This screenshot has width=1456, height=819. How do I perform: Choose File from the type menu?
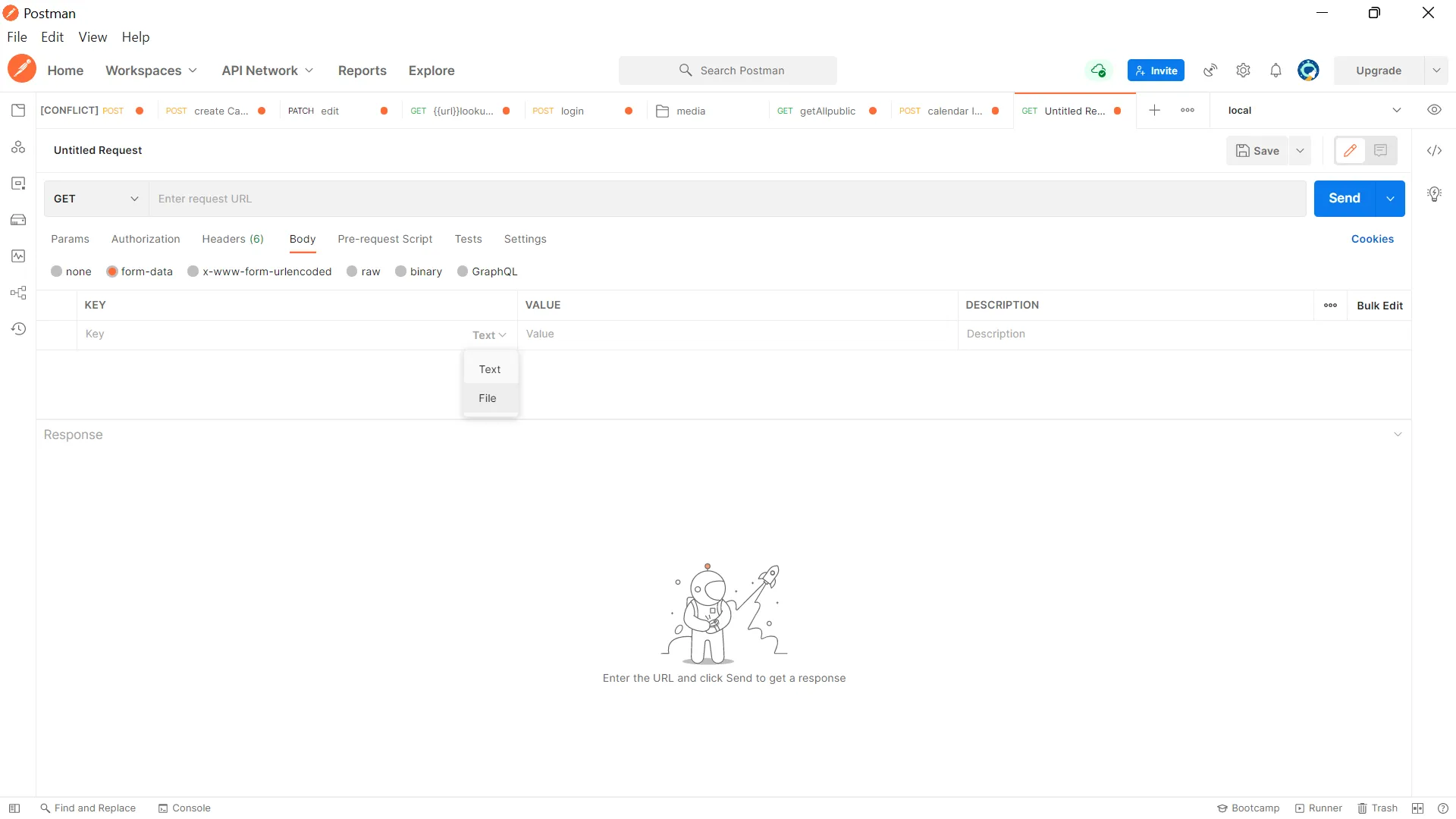tap(488, 398)
